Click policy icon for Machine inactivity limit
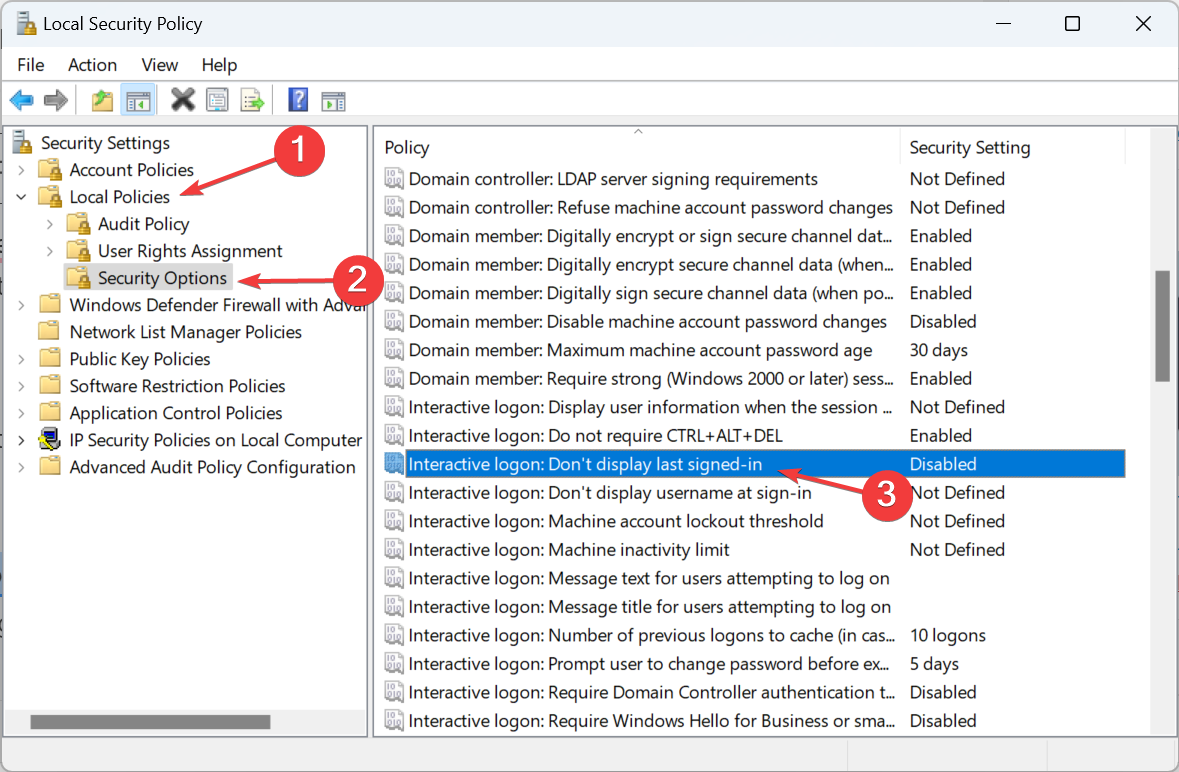Viewport: 1179px width, 772px height. point(394,549)
